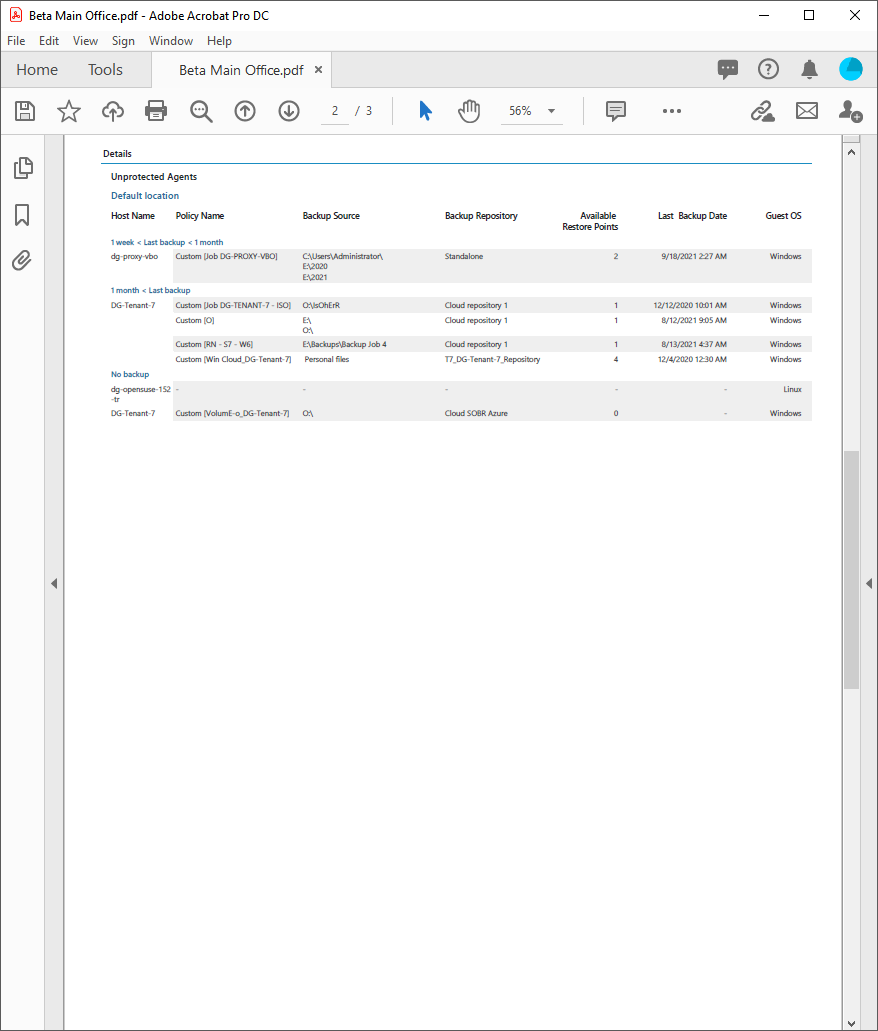This screenshot has width=878, height=1031.
Task: Share the file with others via the add-person icon
Action: (x=850, y=110)
